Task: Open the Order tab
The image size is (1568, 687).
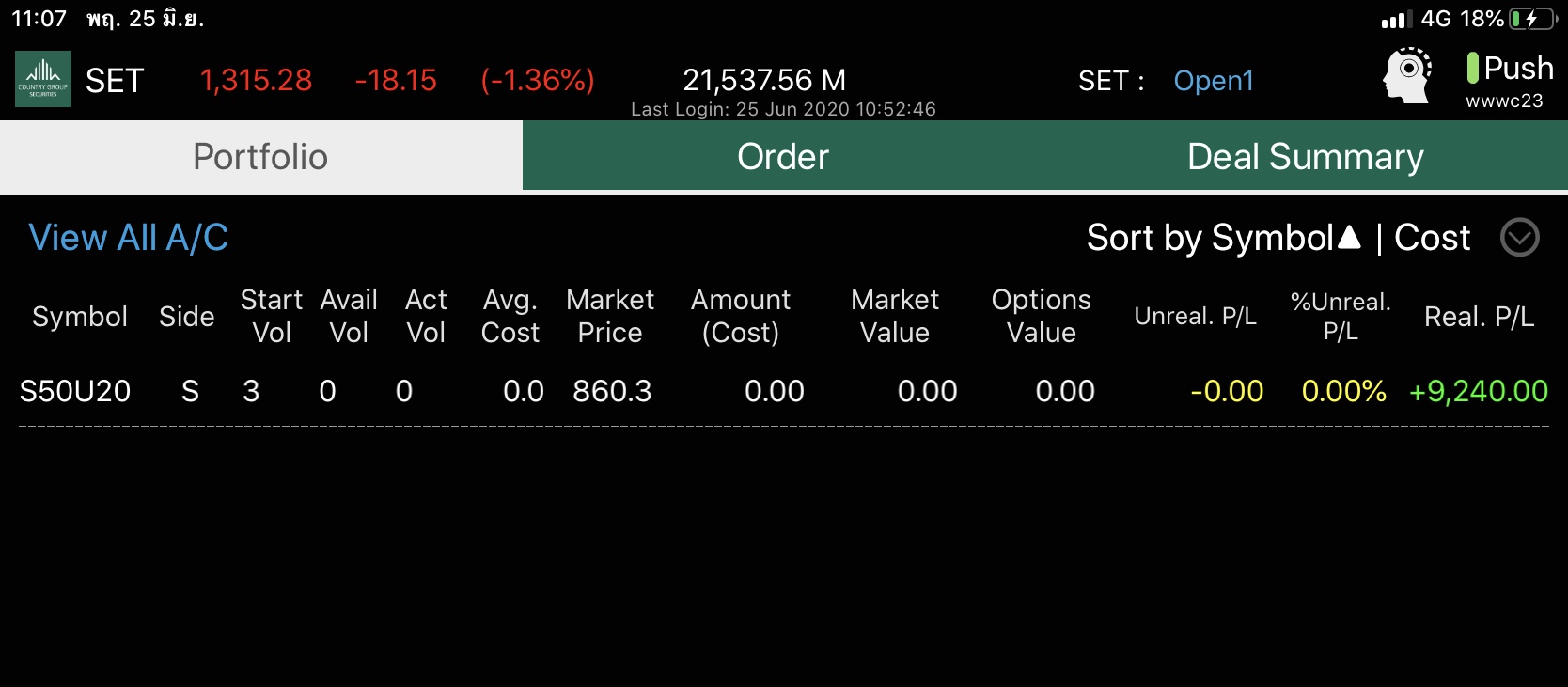Action: tap(783, 157)
